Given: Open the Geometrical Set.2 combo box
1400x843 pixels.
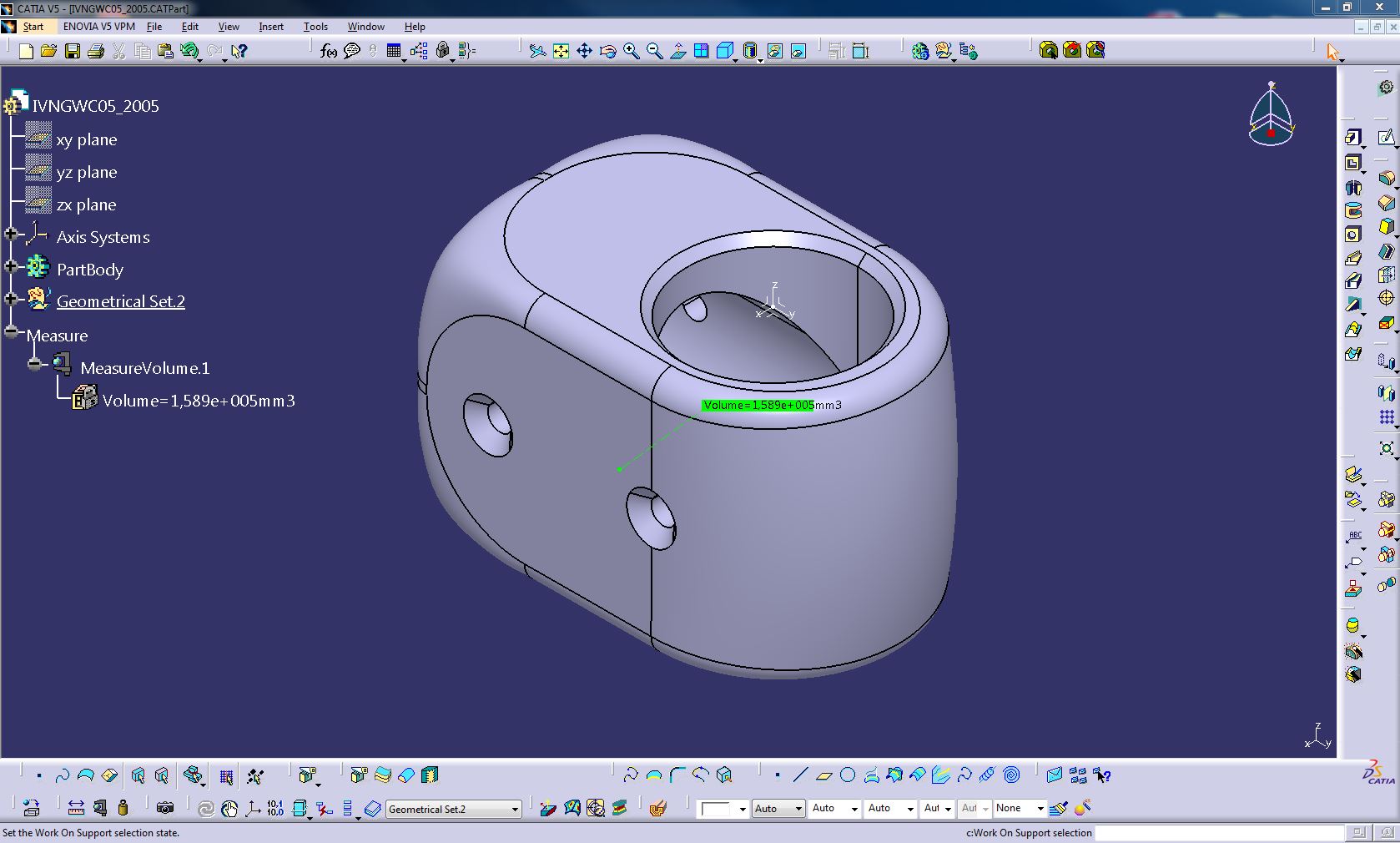Looking at the screenshot, I should pos(455,809).
